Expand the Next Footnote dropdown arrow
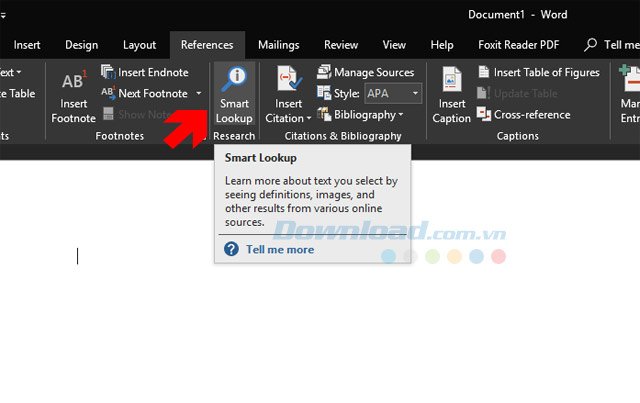 (x=198, y=94)
